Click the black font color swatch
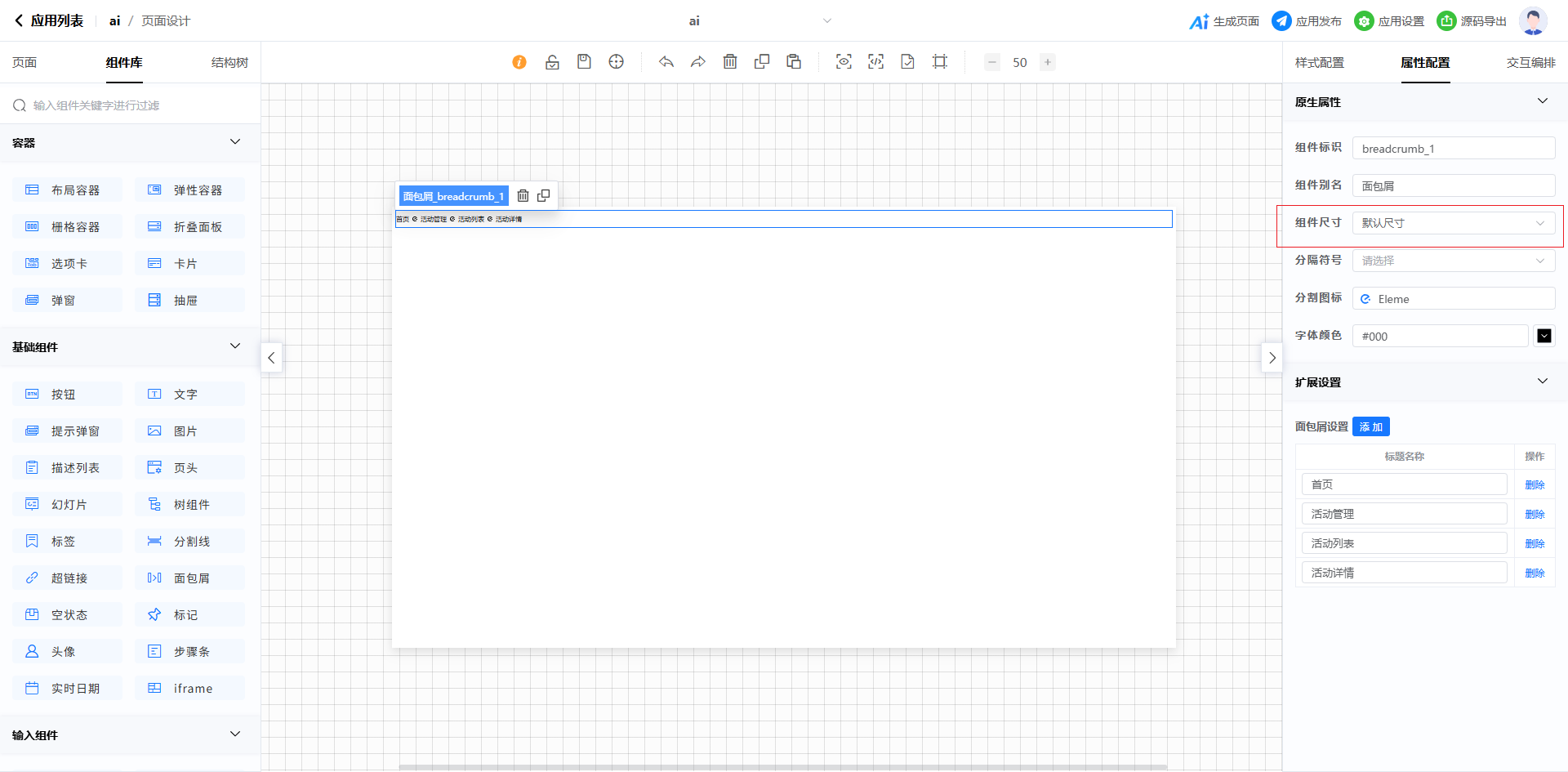The image size is (1568, 772). click(1544, 336)
